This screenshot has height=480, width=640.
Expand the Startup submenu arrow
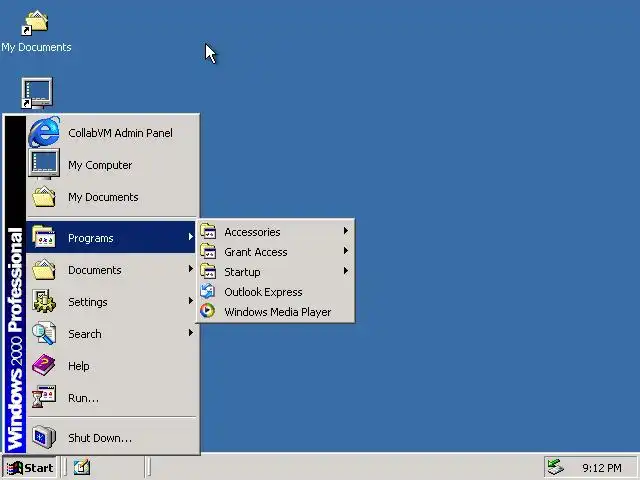(x=346, y=271)
